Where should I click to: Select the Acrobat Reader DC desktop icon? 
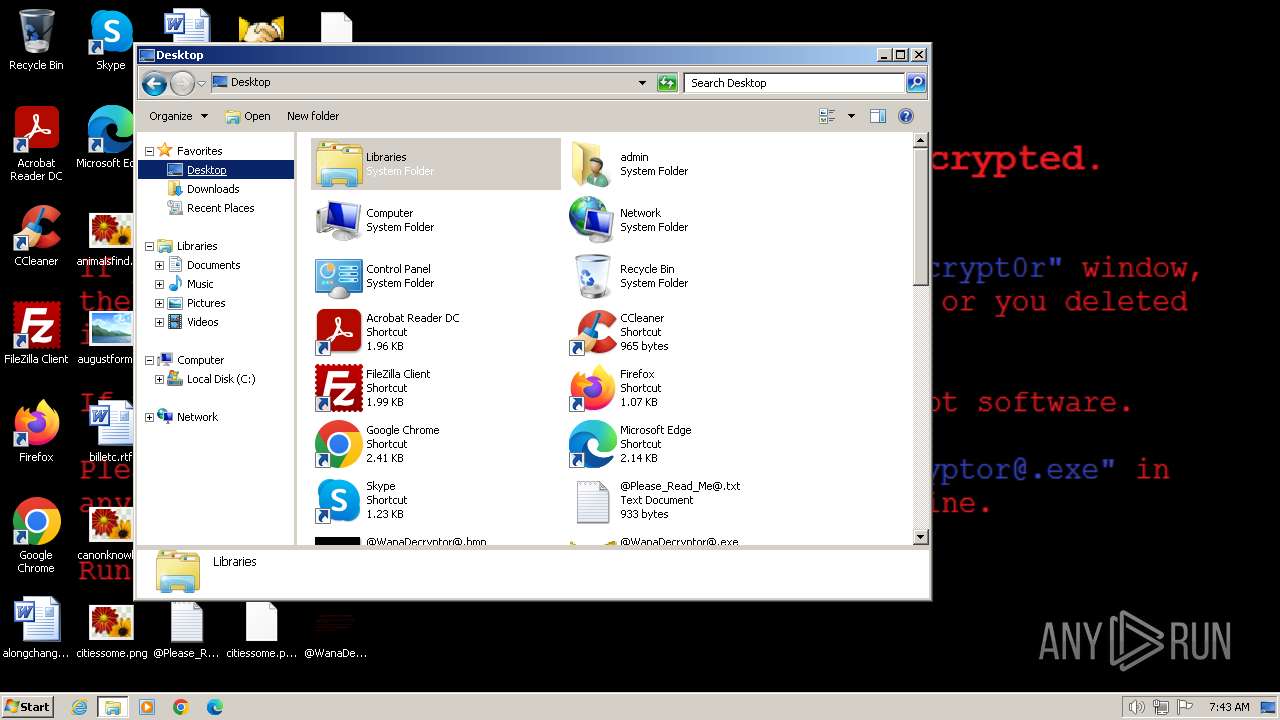36,144
